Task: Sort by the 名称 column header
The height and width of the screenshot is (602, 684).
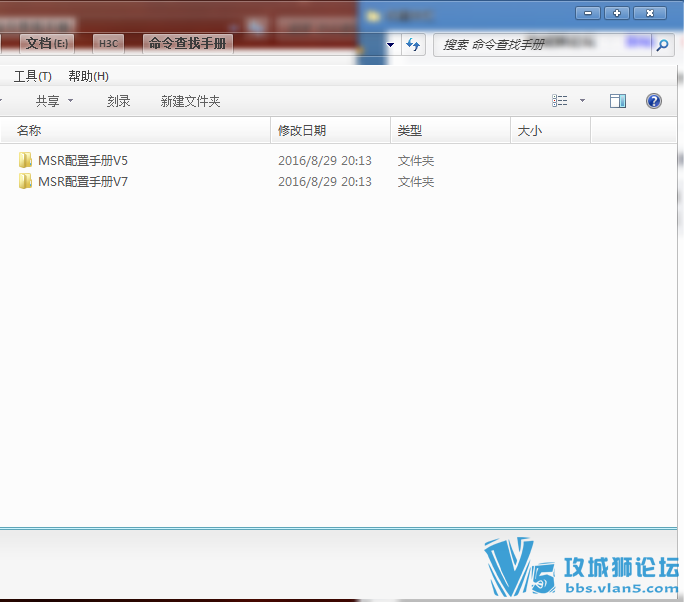Action: point(135,130)
